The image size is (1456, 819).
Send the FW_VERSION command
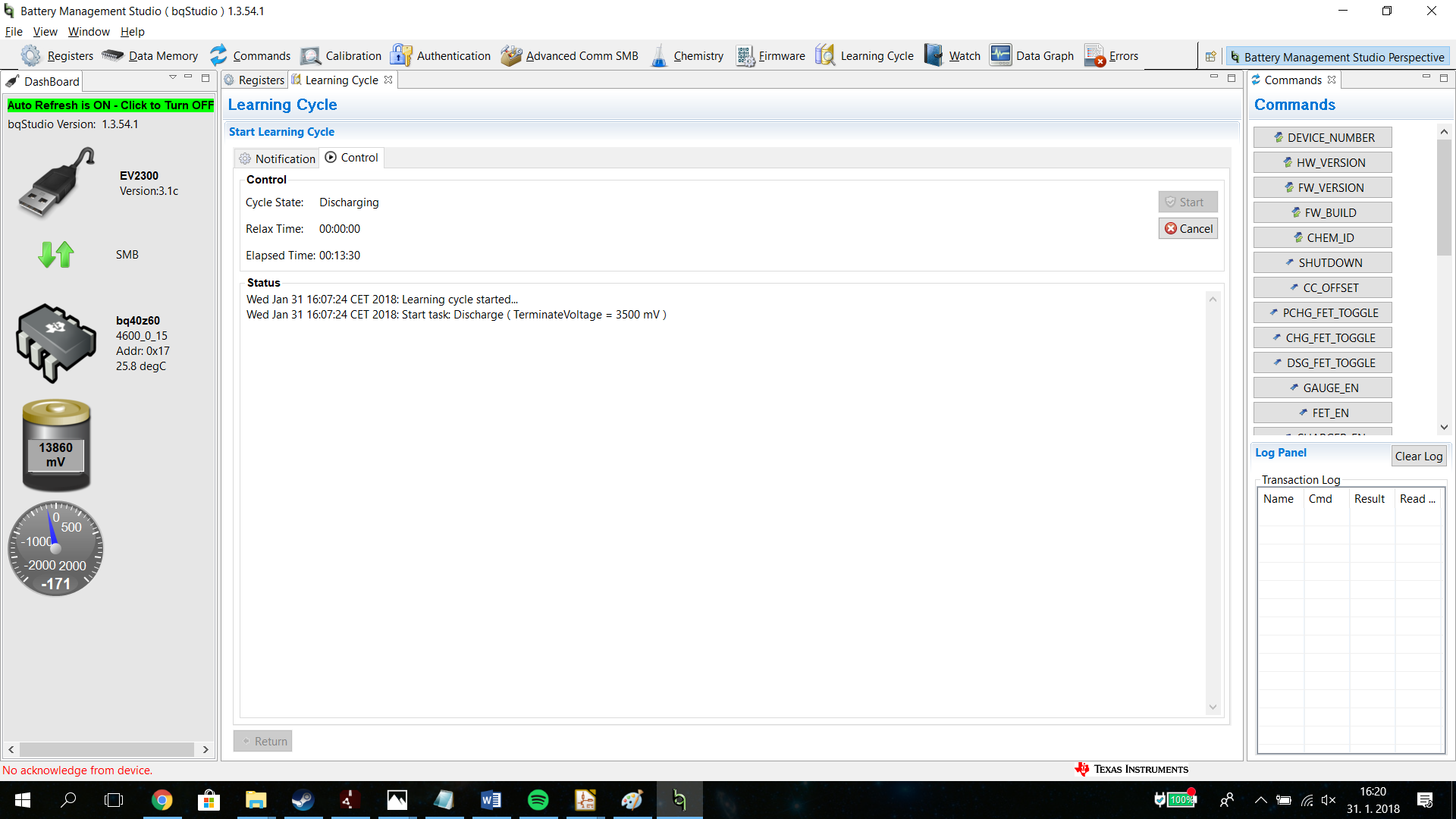coord(1323,187)
